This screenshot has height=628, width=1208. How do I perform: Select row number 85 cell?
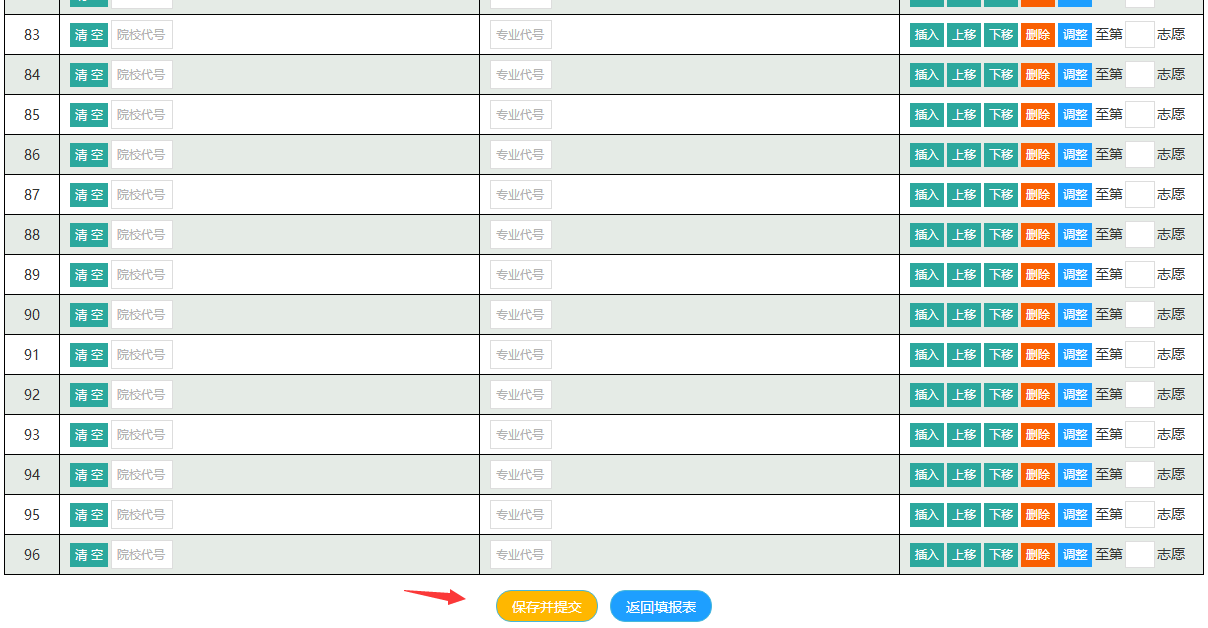[32, 115]
